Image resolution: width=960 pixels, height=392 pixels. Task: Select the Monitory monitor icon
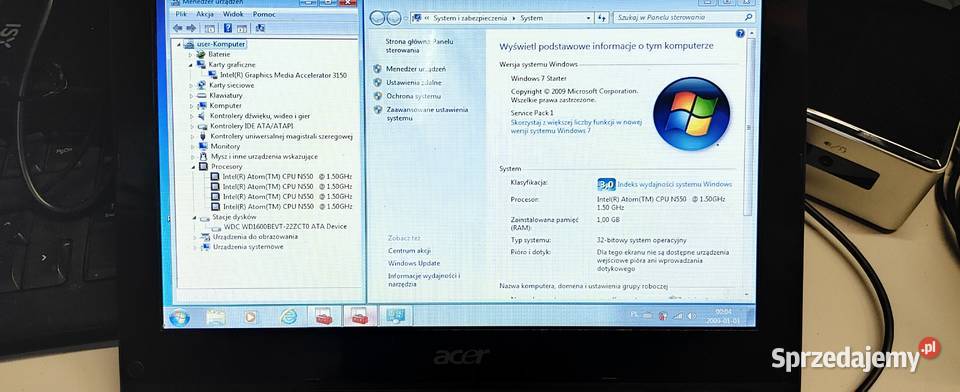(203, 146)
